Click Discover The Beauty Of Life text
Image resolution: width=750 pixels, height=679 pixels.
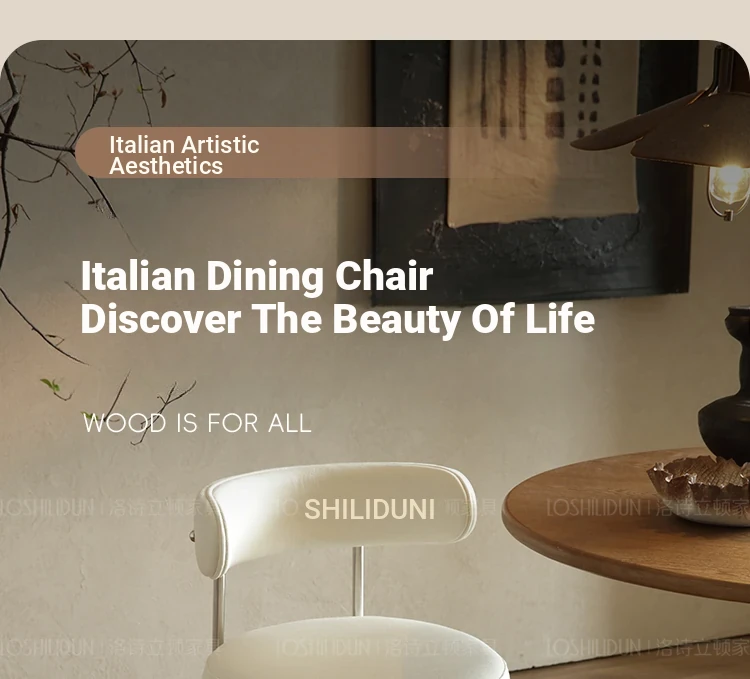[338, 319]
